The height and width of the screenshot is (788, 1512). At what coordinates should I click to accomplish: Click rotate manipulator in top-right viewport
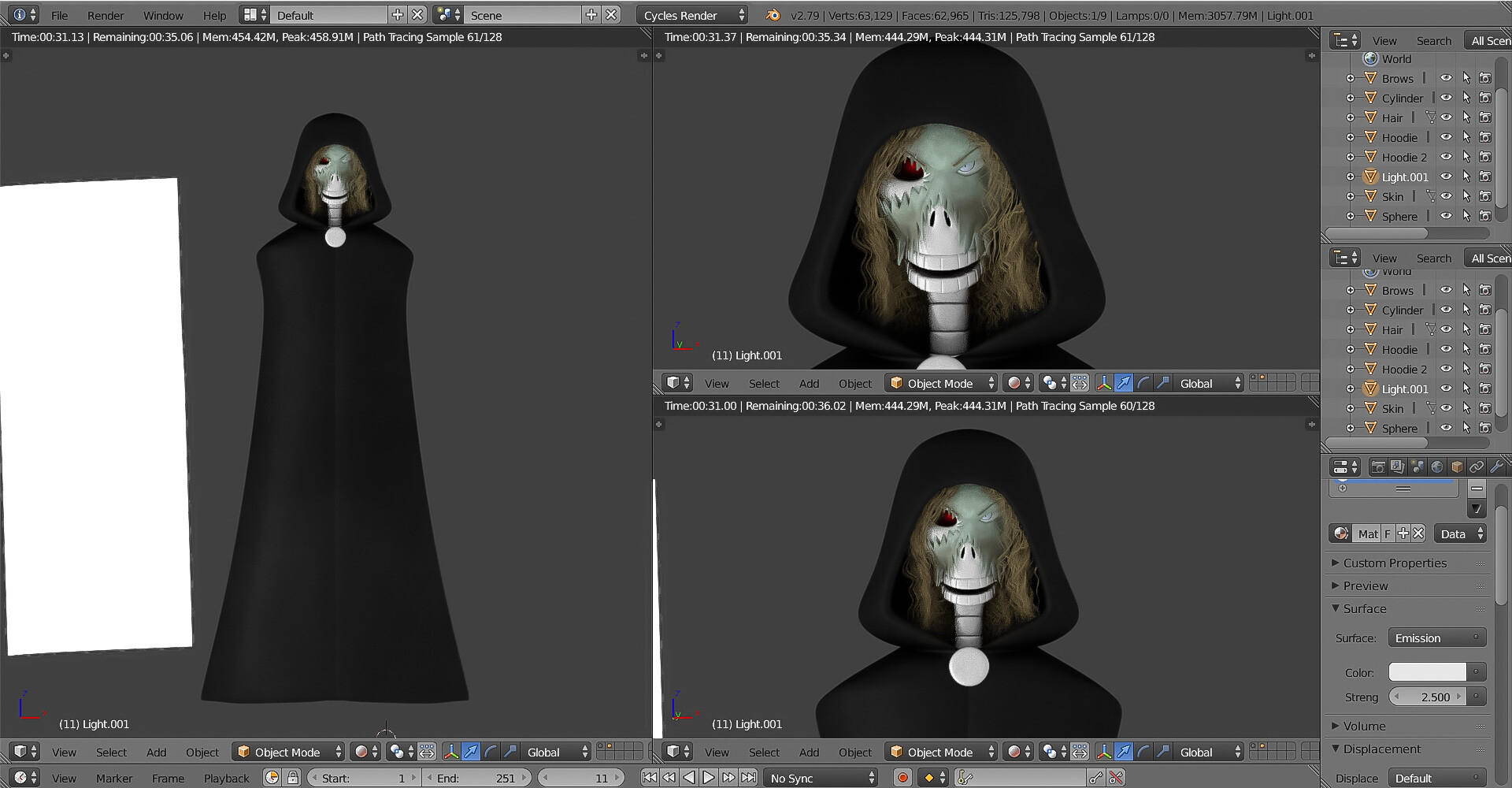point(1143,383)
